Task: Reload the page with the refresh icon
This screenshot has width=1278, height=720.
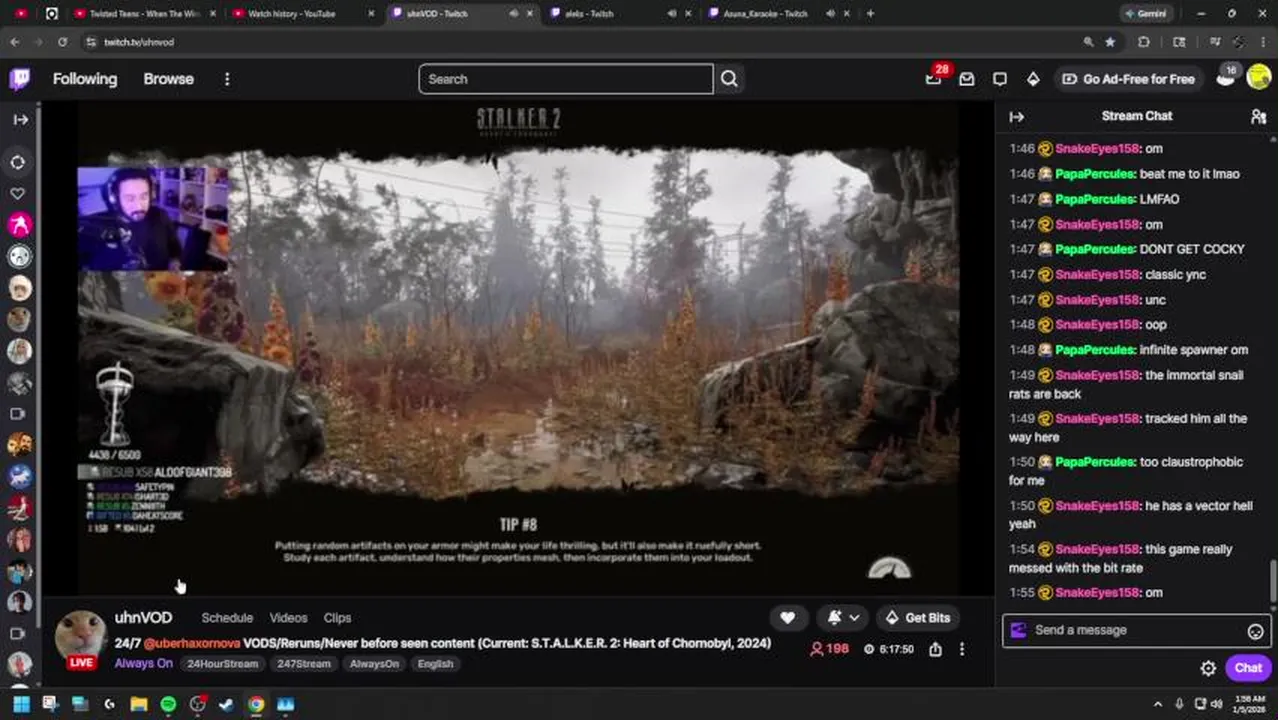Action: pos(62,42)
